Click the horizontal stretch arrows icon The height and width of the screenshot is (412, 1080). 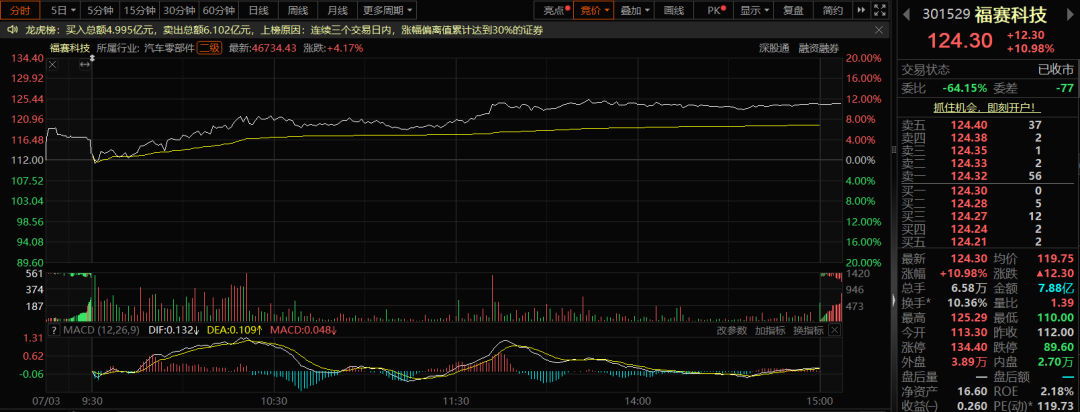(x=85, y=64)
